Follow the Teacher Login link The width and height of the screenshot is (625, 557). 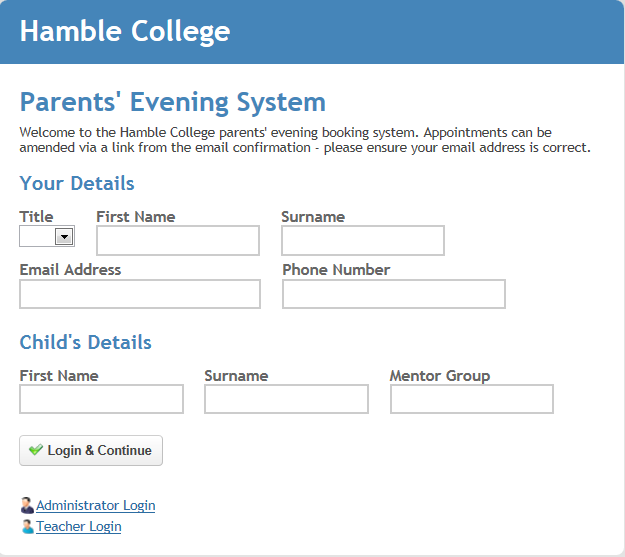(79, 527)
